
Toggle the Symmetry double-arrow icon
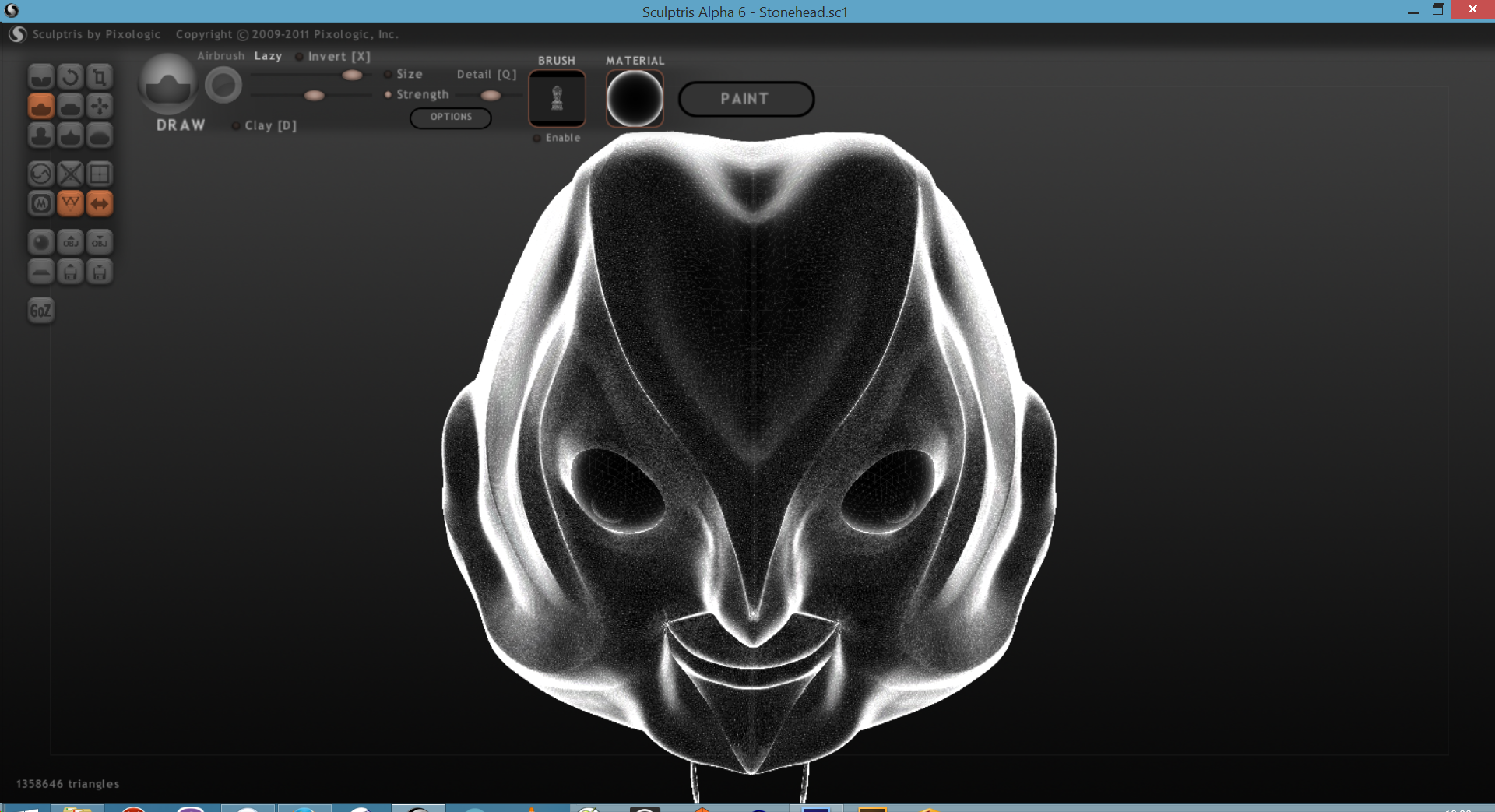point(100,203)
